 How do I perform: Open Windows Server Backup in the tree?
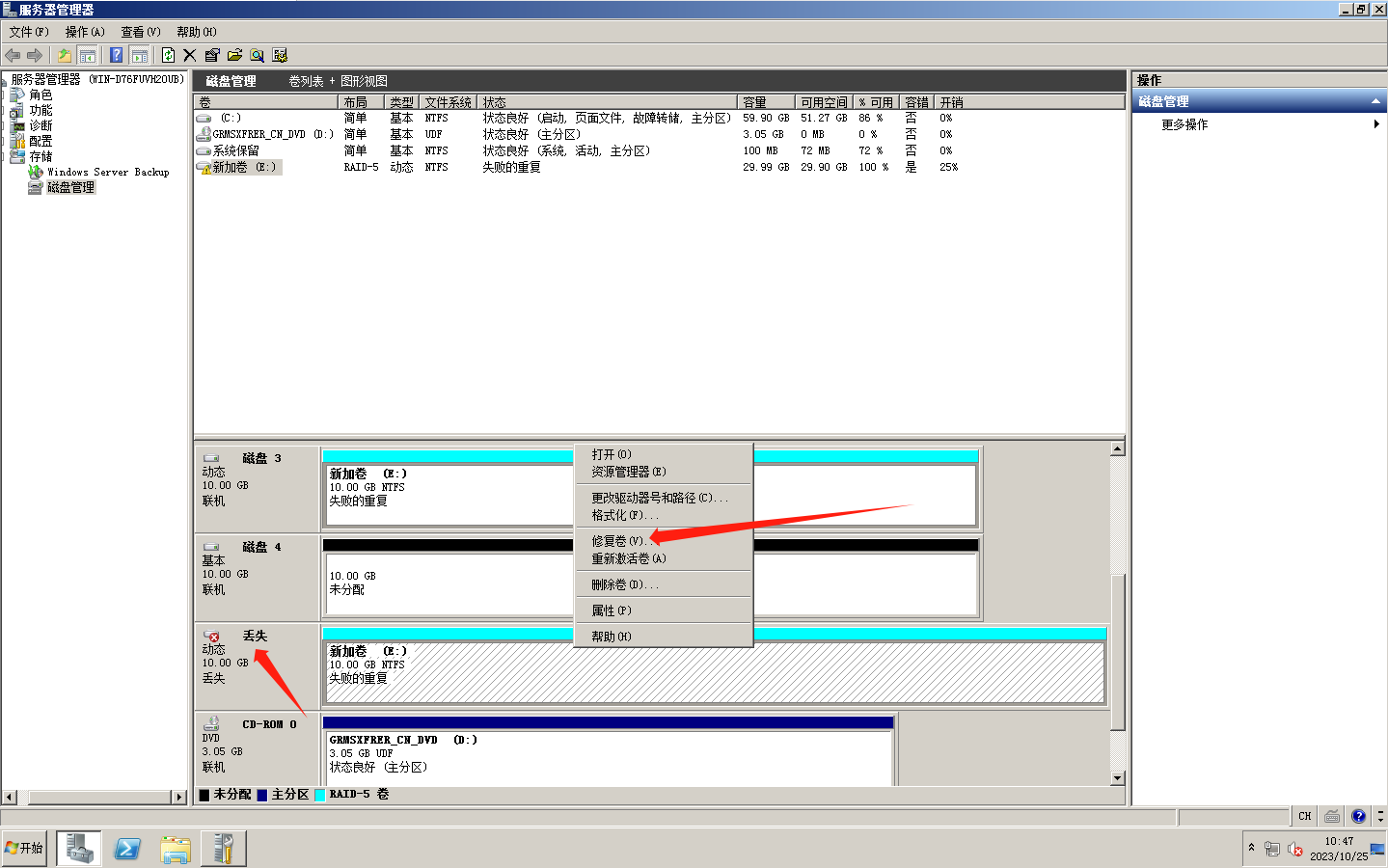tap(108, 172)
